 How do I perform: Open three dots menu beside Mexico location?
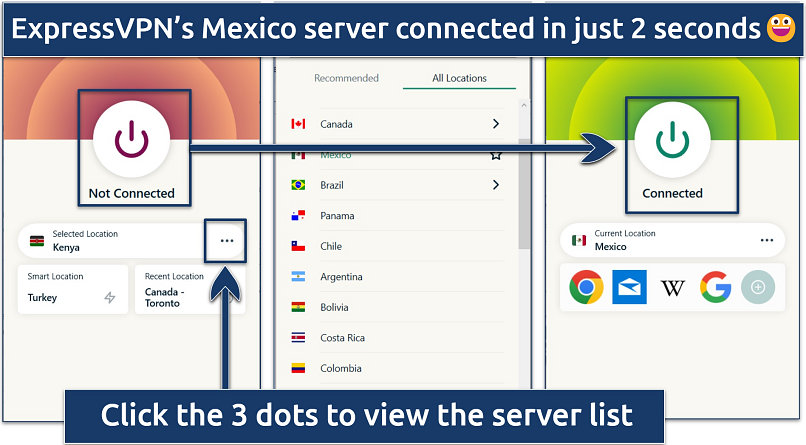767,240
